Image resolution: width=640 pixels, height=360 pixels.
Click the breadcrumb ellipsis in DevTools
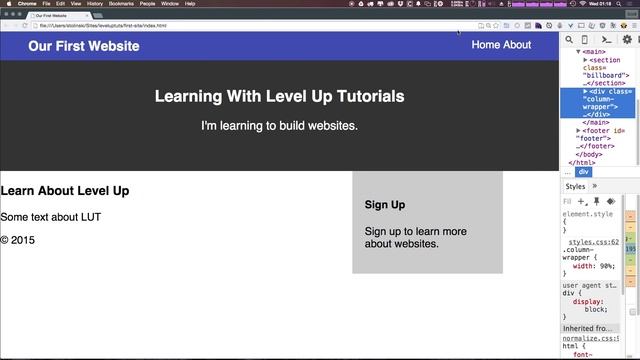point(567,172)
